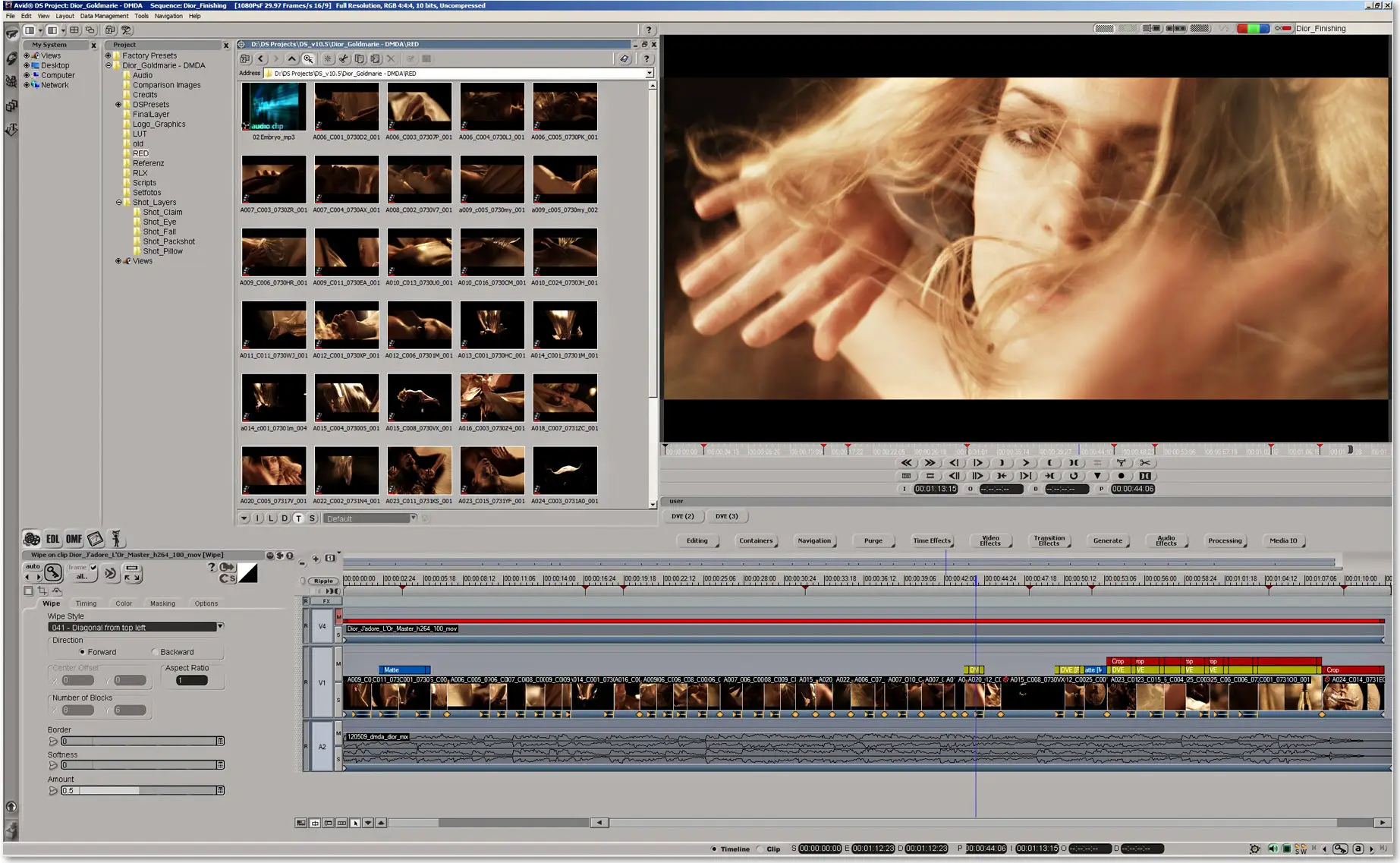
Task: Open the OMF import tool
Action: point(74,539)
